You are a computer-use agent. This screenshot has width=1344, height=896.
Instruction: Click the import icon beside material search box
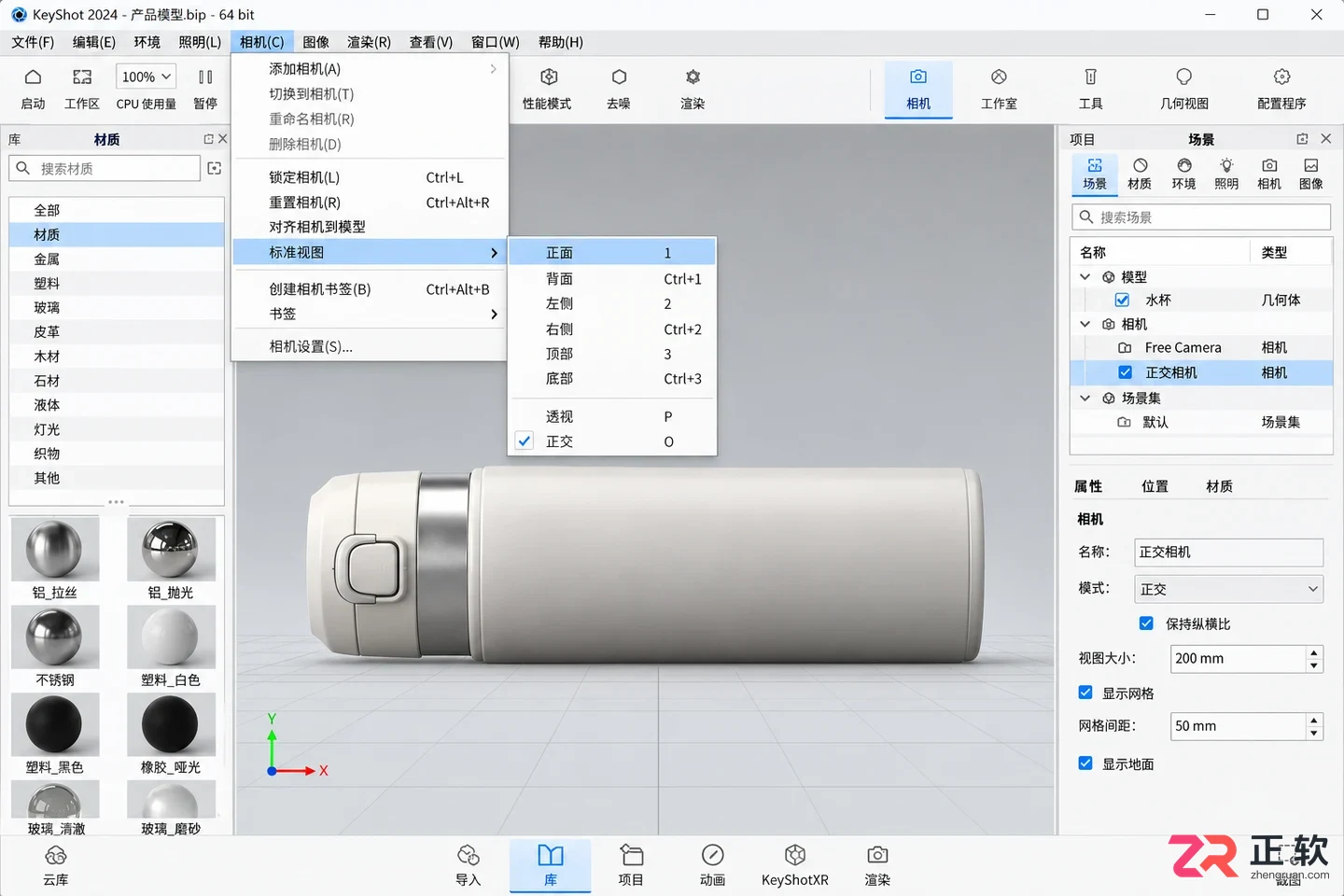pos(215,168)
